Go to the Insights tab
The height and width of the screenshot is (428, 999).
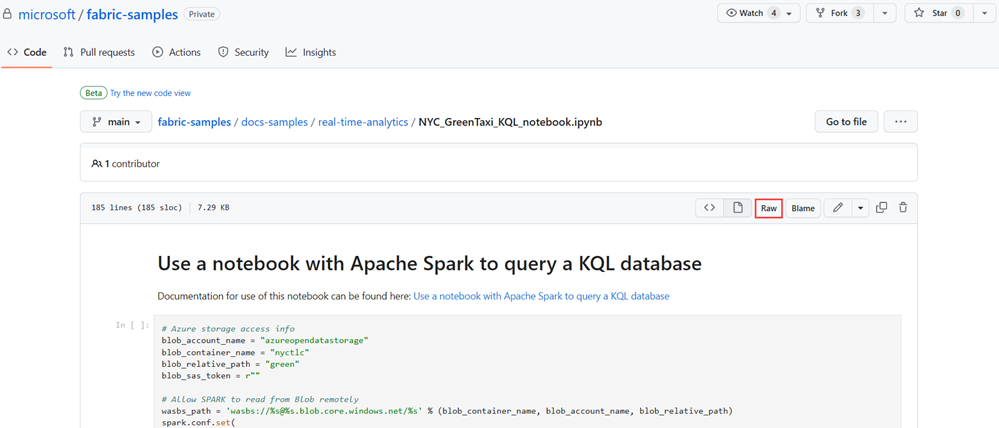[310, 52]
